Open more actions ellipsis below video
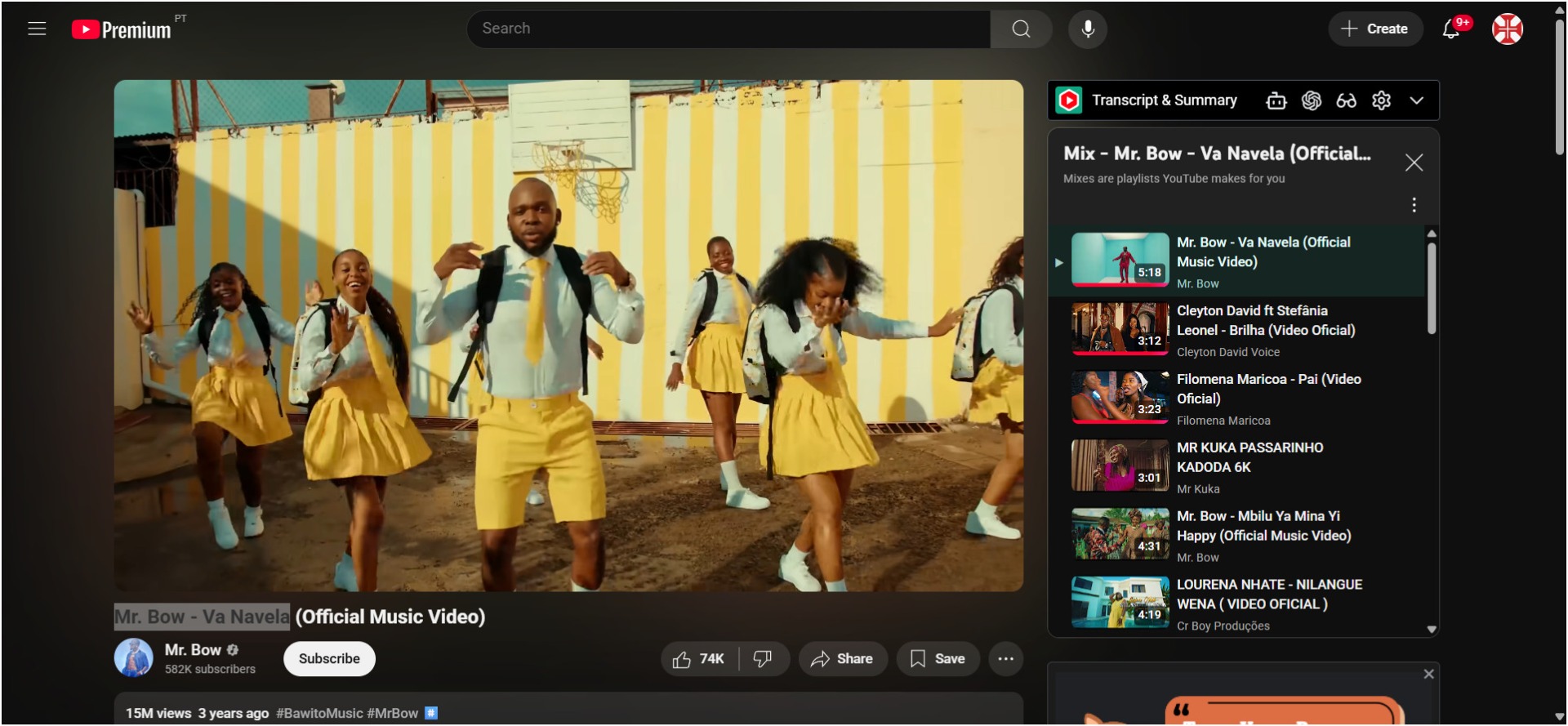This screenshot has height=726, width=1568. [x=1005, y=659]
